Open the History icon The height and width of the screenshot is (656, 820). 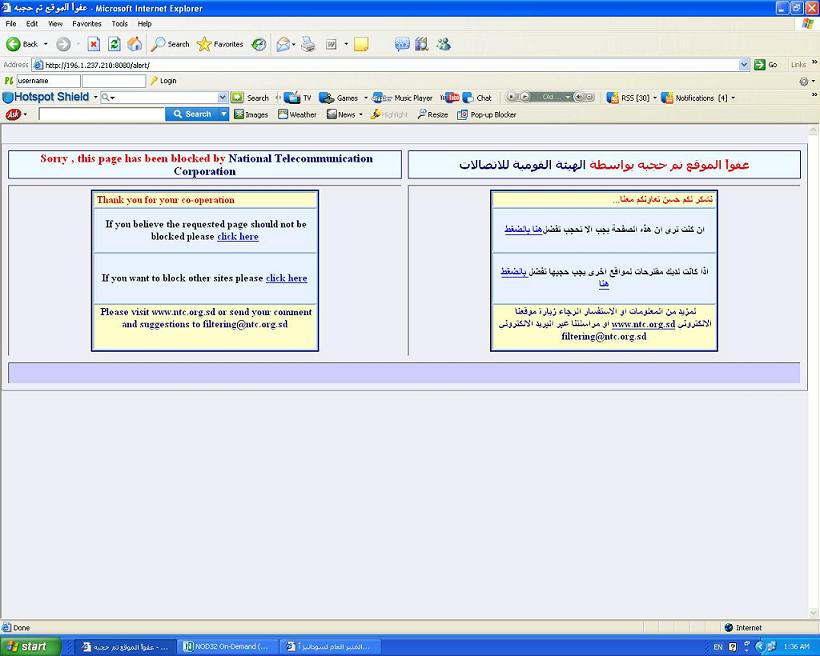tap(259, 44)
